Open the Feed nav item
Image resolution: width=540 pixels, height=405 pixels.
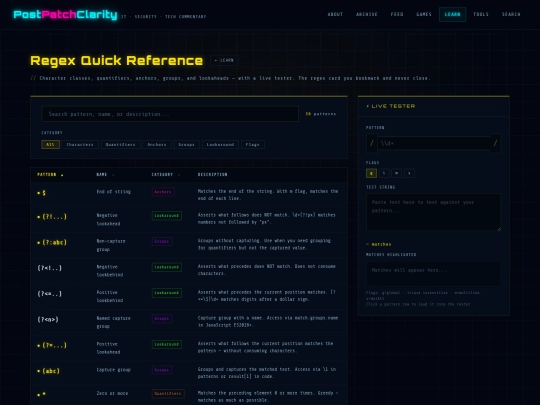[x=397, y=14]
